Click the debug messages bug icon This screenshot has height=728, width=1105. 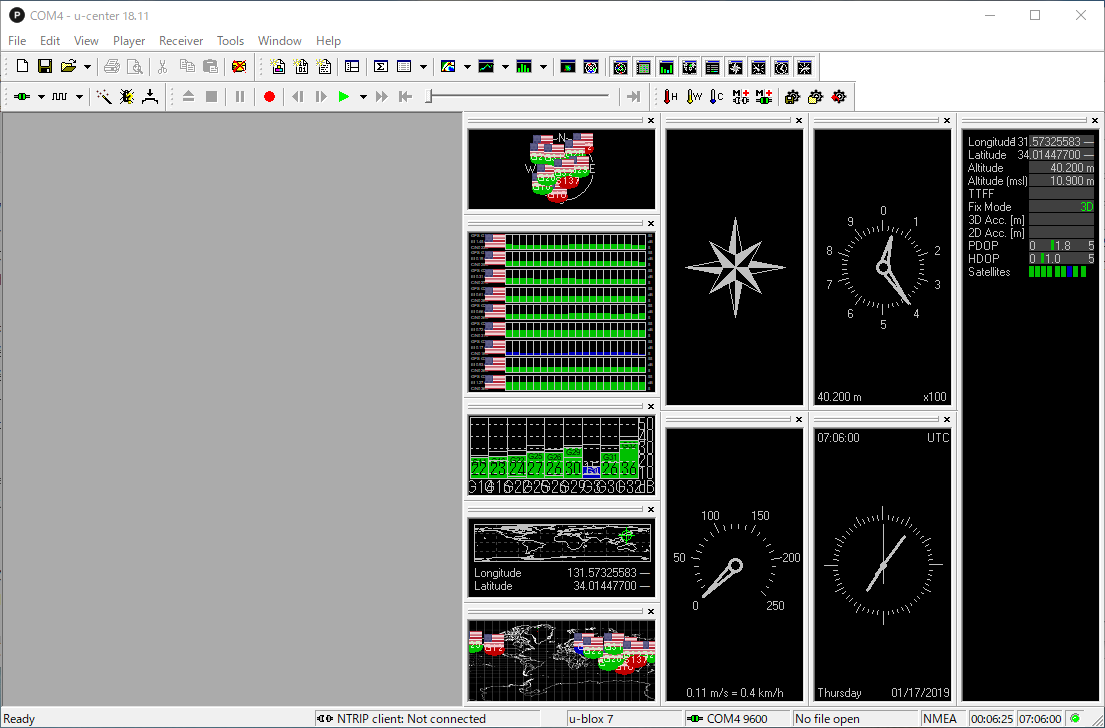[127, 97]
